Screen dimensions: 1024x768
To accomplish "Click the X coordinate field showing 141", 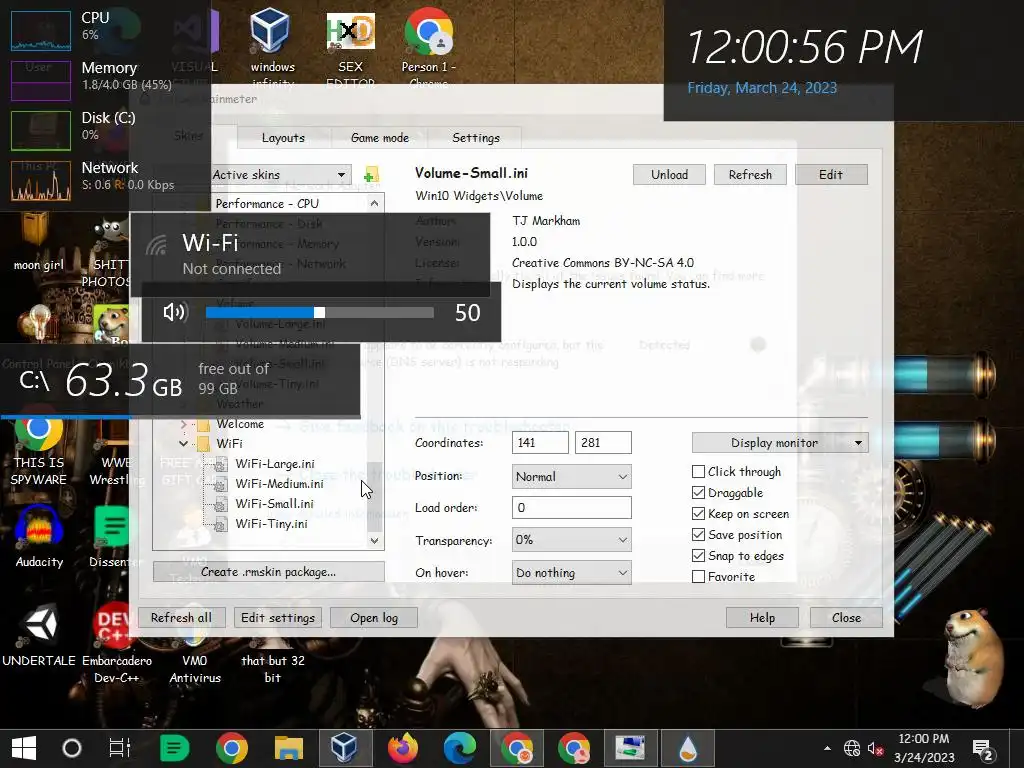I will pos(540,443).
